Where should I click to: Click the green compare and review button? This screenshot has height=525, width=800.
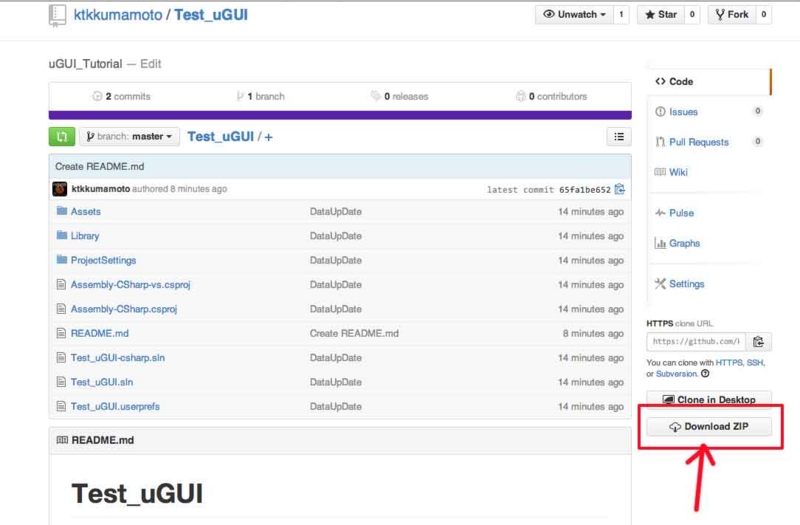[62, 137]
